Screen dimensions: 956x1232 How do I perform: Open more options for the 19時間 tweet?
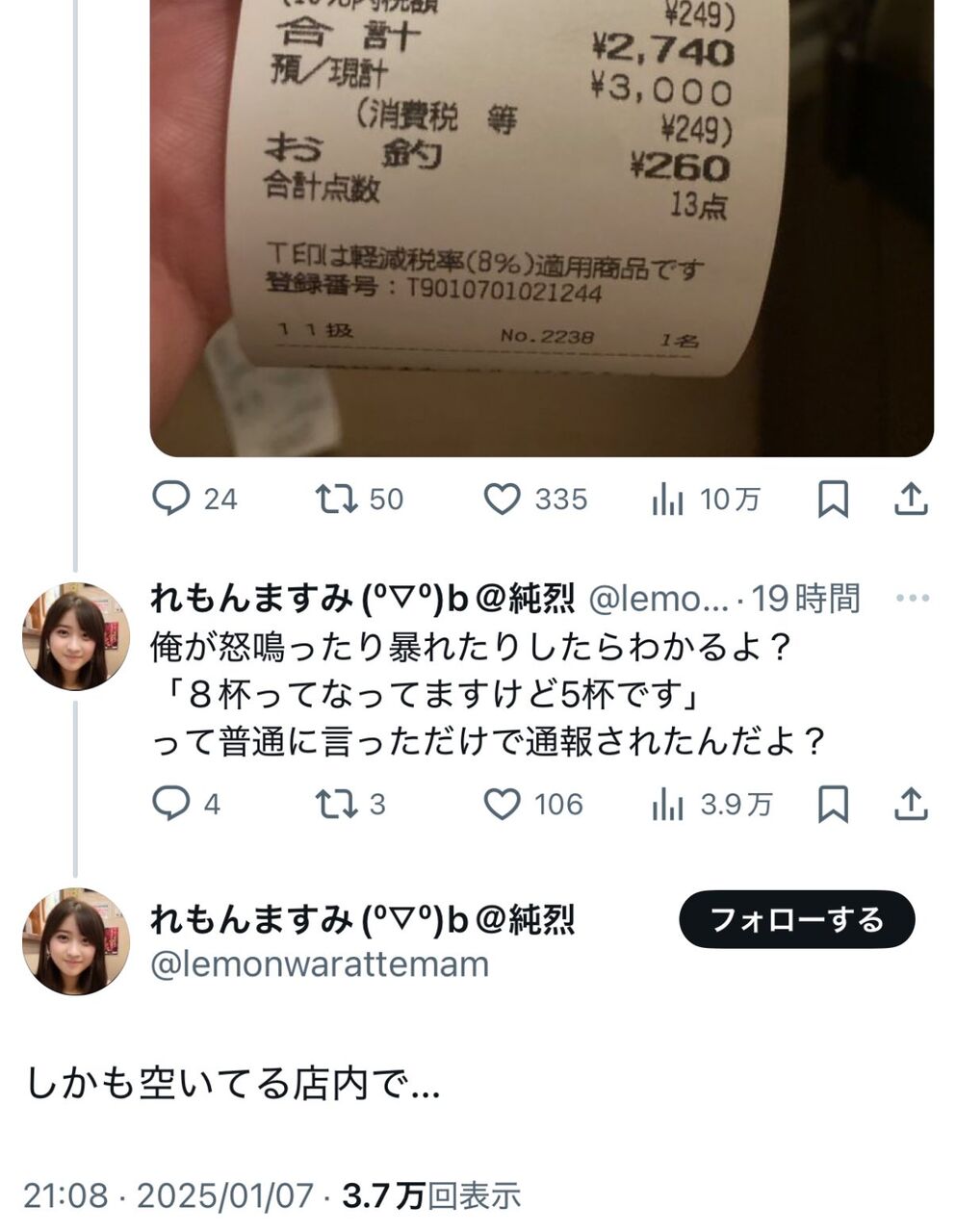click(912, 598)
